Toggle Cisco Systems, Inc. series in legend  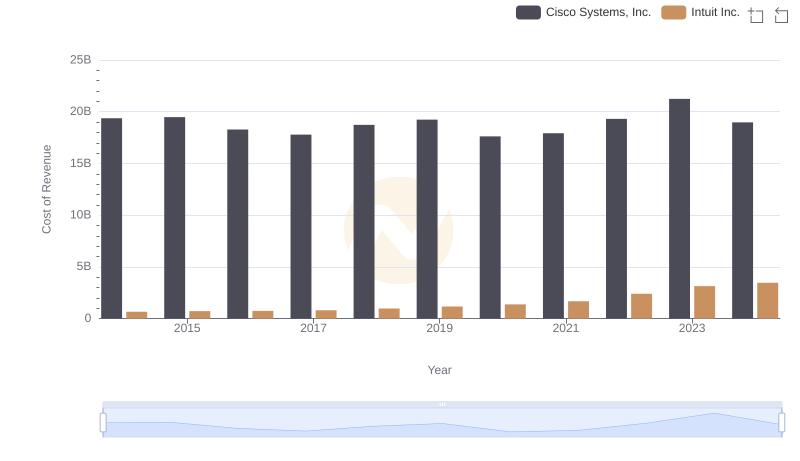point(598,12)
